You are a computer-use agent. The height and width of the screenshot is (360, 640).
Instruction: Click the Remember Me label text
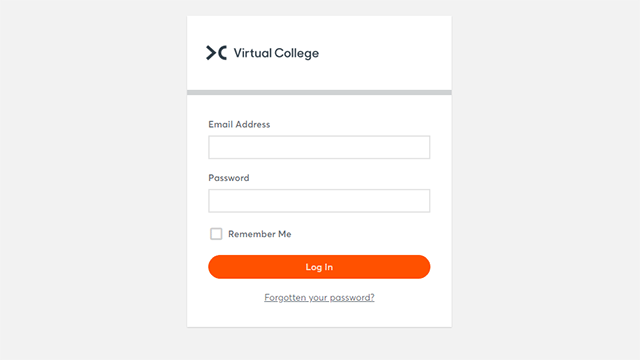pyautogui.click(x=260, y=234)
